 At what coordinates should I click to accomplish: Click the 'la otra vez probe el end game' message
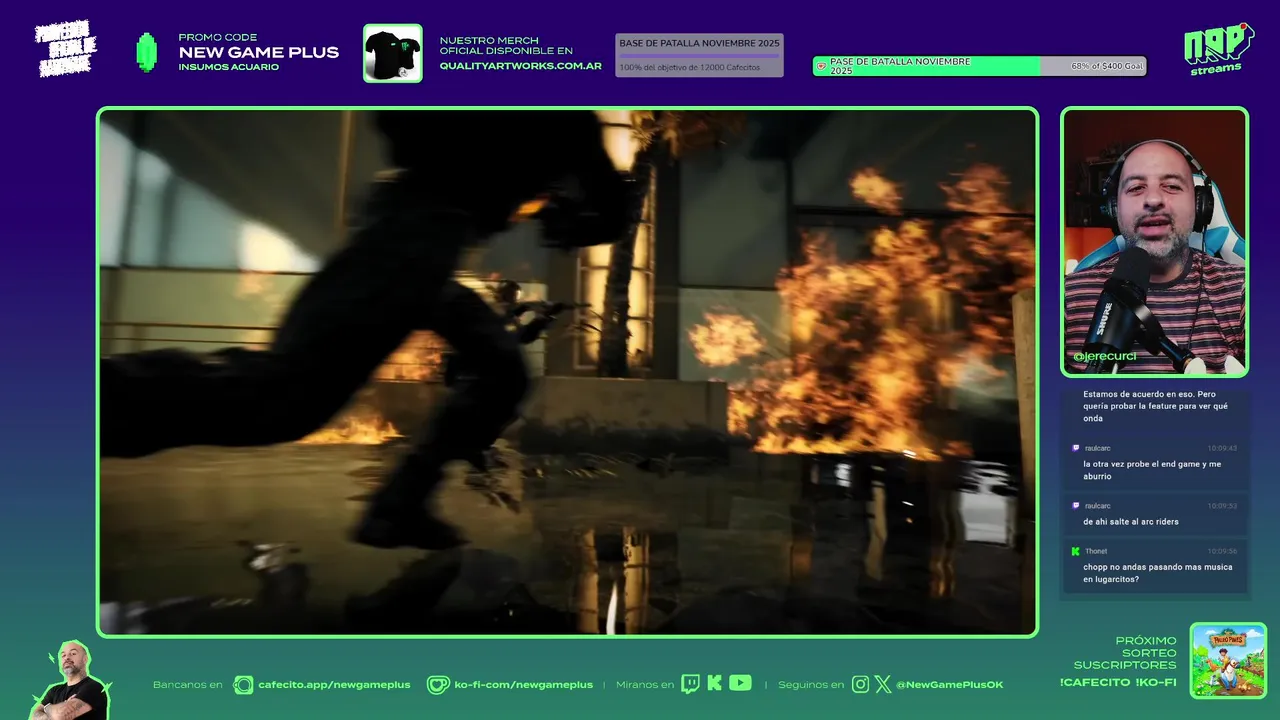(1152, 470)
